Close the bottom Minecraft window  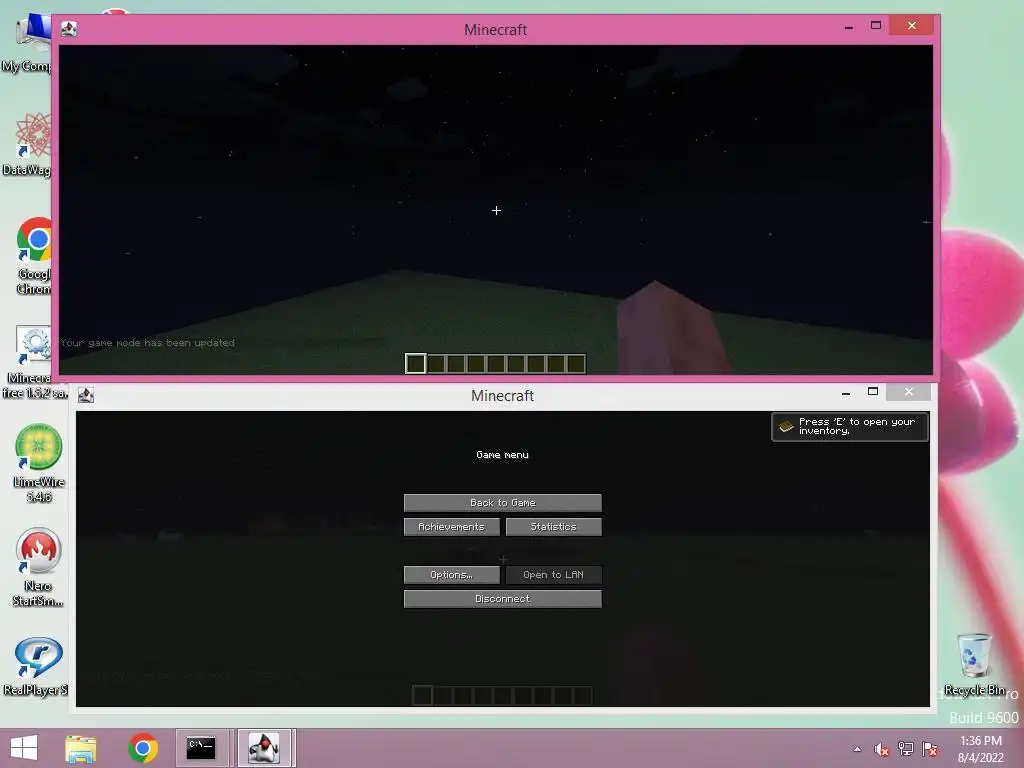pyautogui.click(x=908, y=391)
